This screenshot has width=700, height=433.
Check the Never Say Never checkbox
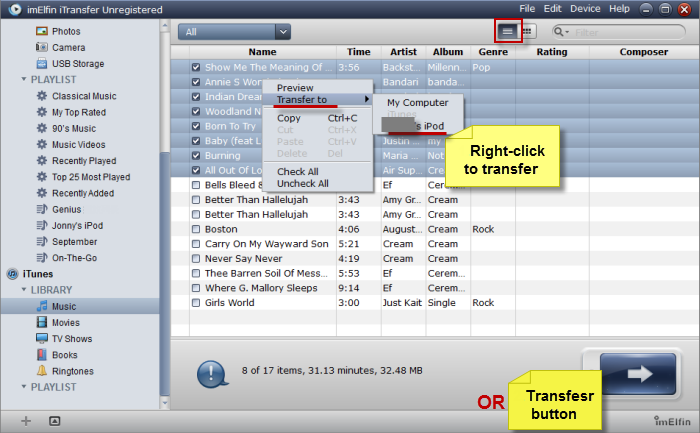pyautogui.click(x=196, y=258)
